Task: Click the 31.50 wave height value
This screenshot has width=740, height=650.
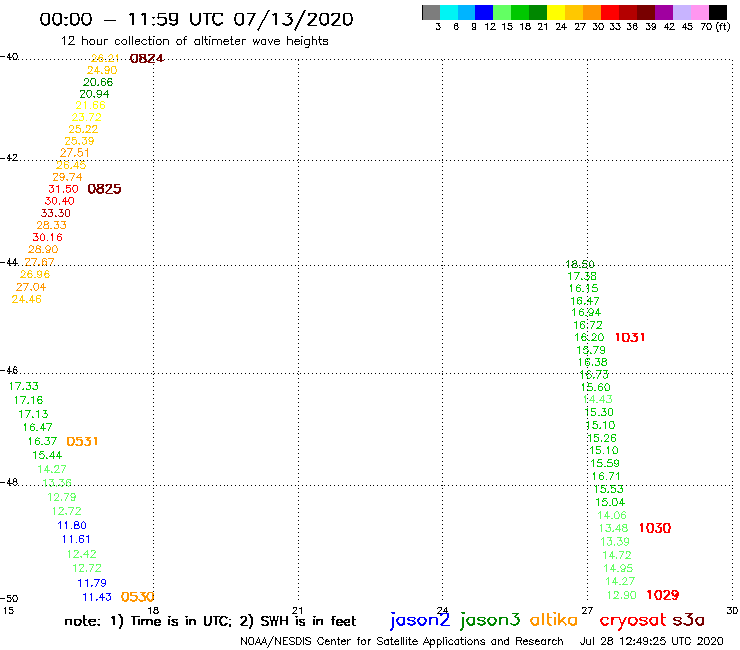Action: point(63,189)
